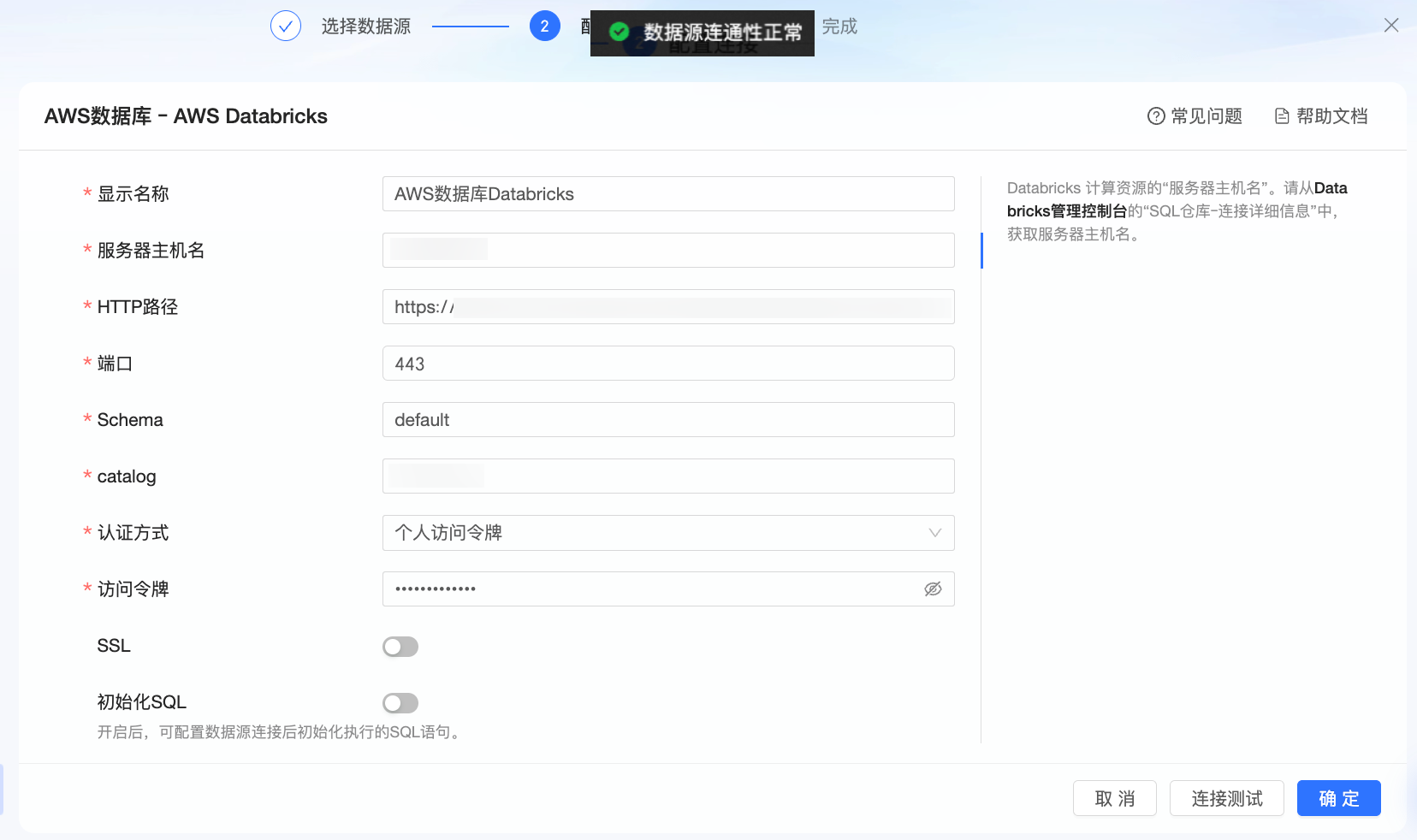Click the 初始化SQL label

tap(142, 702)
